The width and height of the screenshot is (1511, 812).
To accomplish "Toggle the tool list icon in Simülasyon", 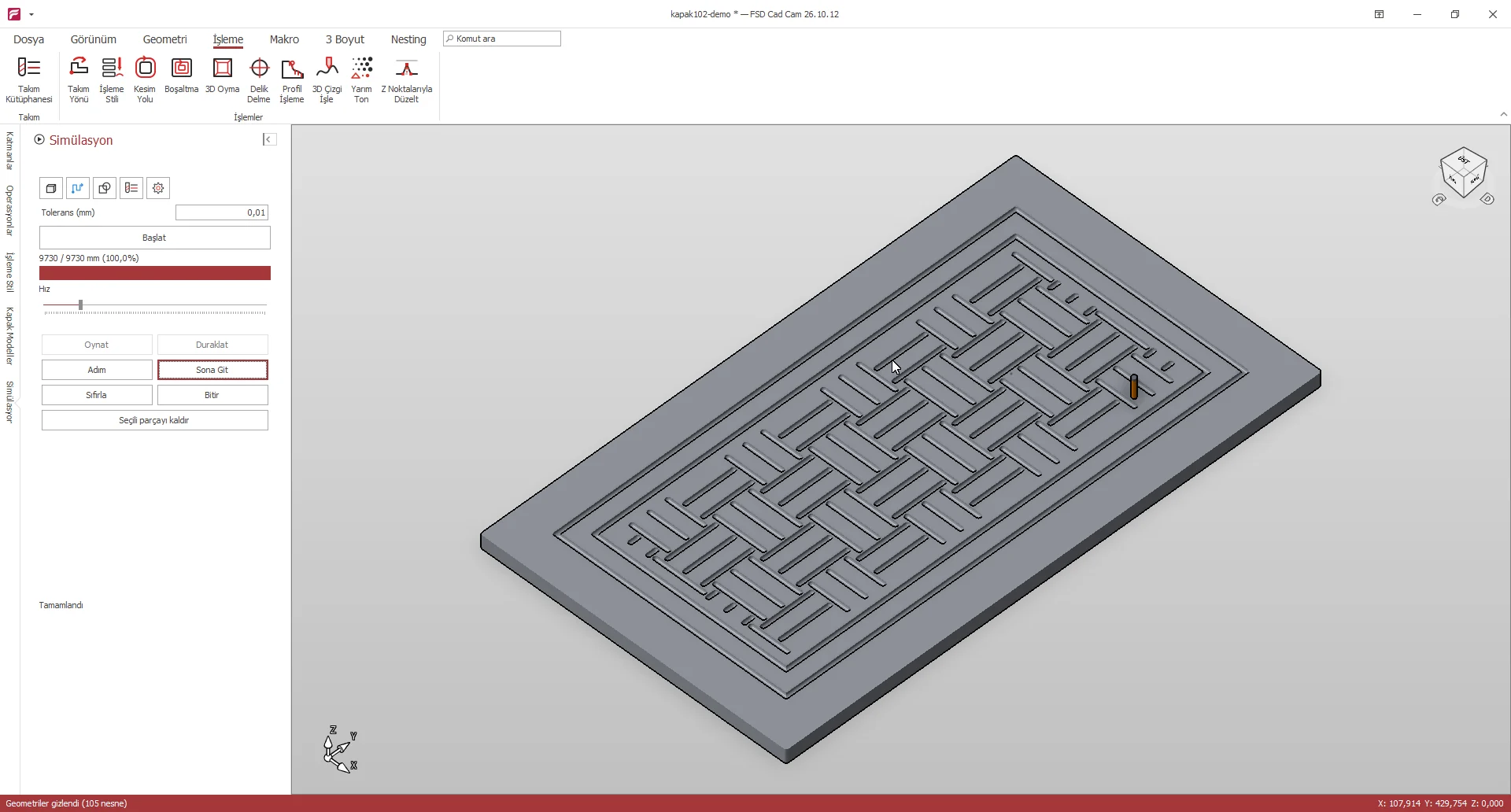I will click(131, 188).
